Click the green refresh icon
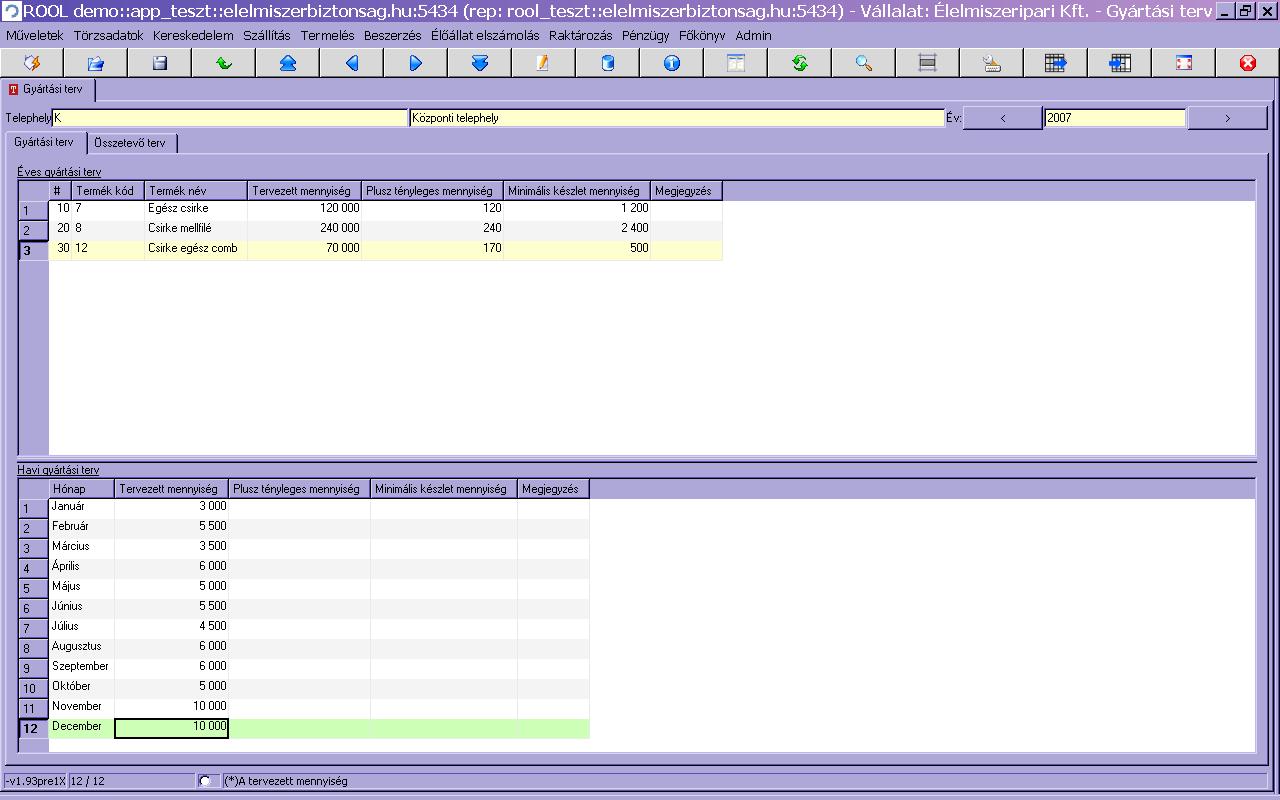The image size is (1280, 800). (800, 63)
